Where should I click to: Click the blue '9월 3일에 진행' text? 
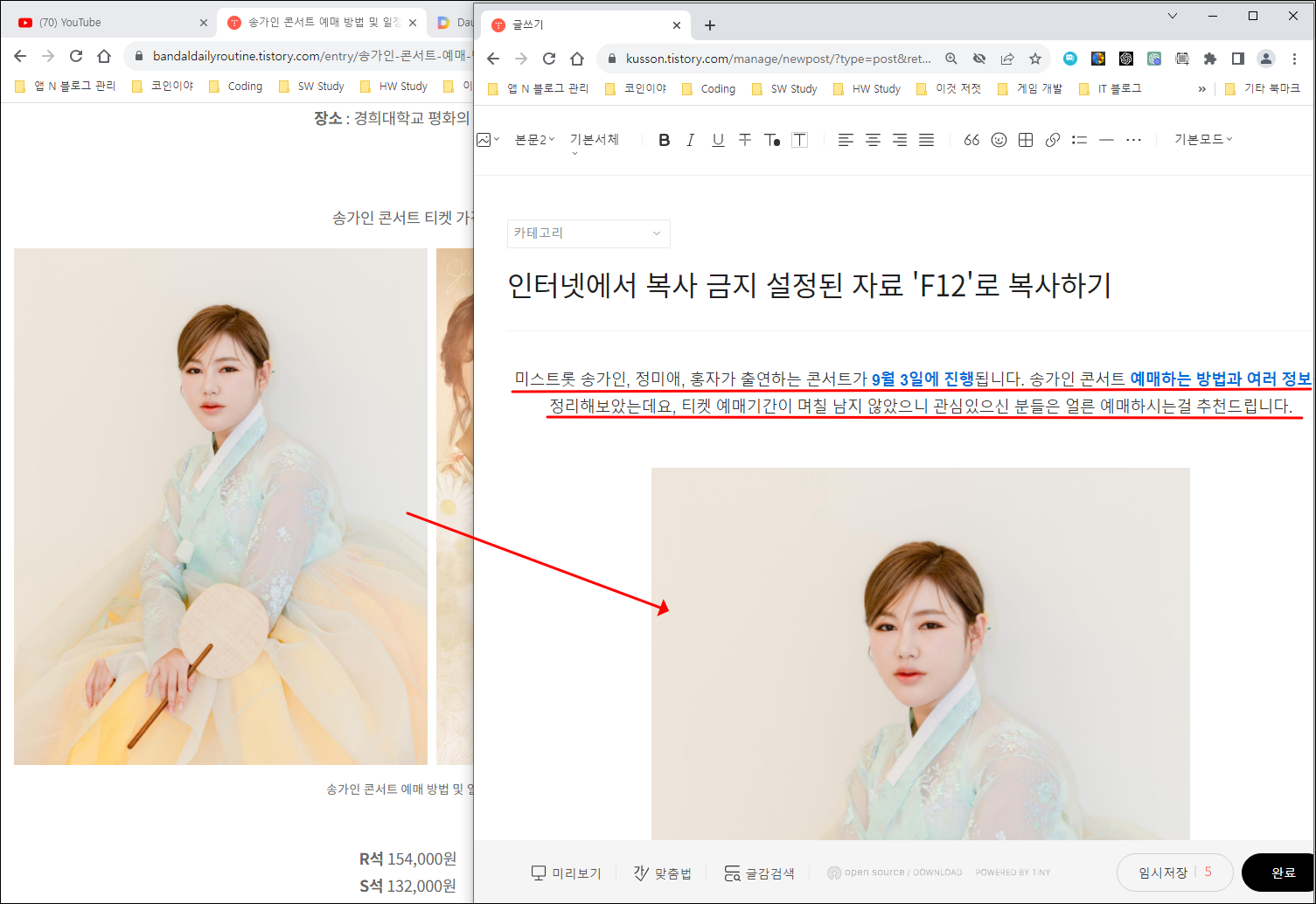(x=923, y=379)
